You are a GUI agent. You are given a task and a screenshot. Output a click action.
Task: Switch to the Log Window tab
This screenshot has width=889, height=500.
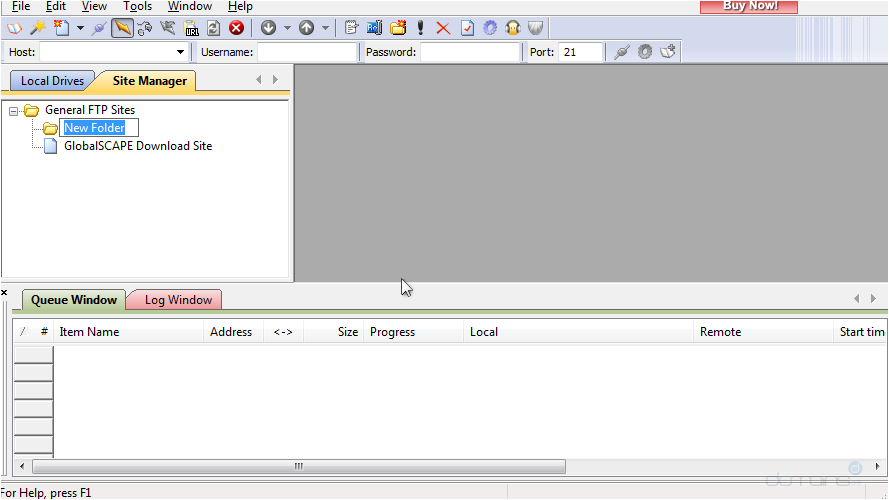click(x=178, y=300)
